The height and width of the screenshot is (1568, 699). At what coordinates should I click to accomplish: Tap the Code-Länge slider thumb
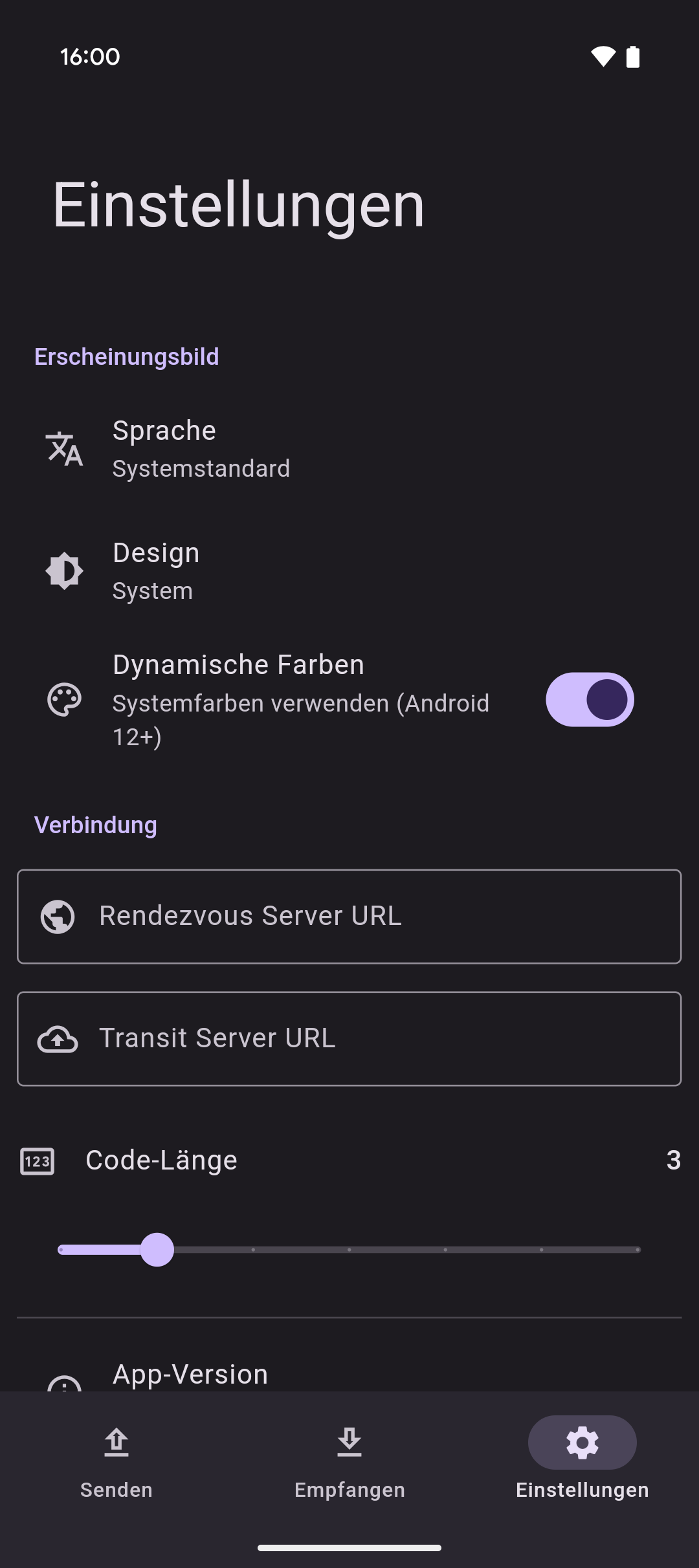(x=157, y=1250)
